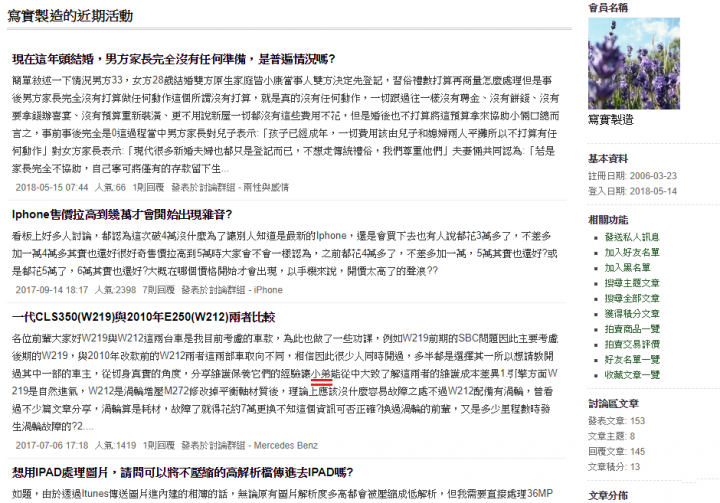Click the 人氣:66 popularity count
Screen dimensions: 720x503
click(x=110, y=187)
